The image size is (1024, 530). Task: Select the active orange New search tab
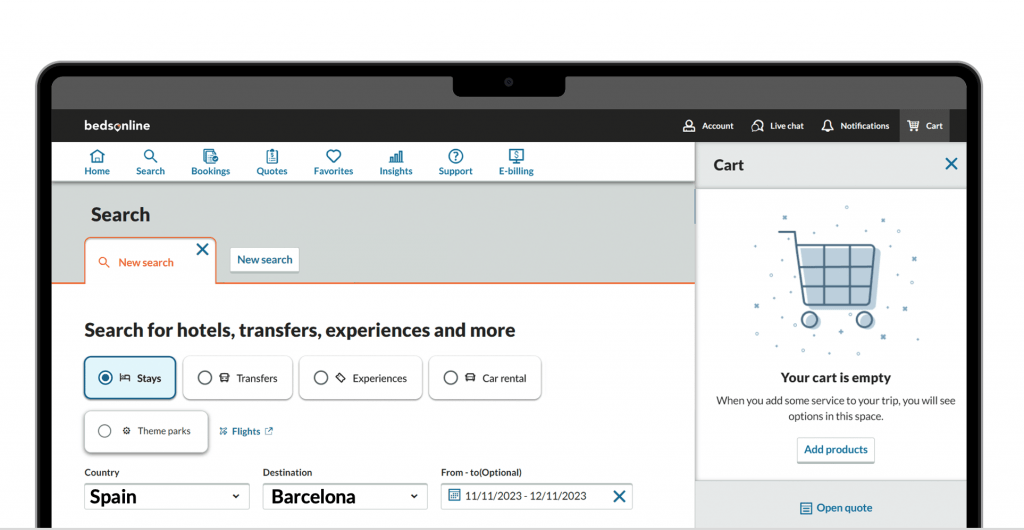click(150, 261)
